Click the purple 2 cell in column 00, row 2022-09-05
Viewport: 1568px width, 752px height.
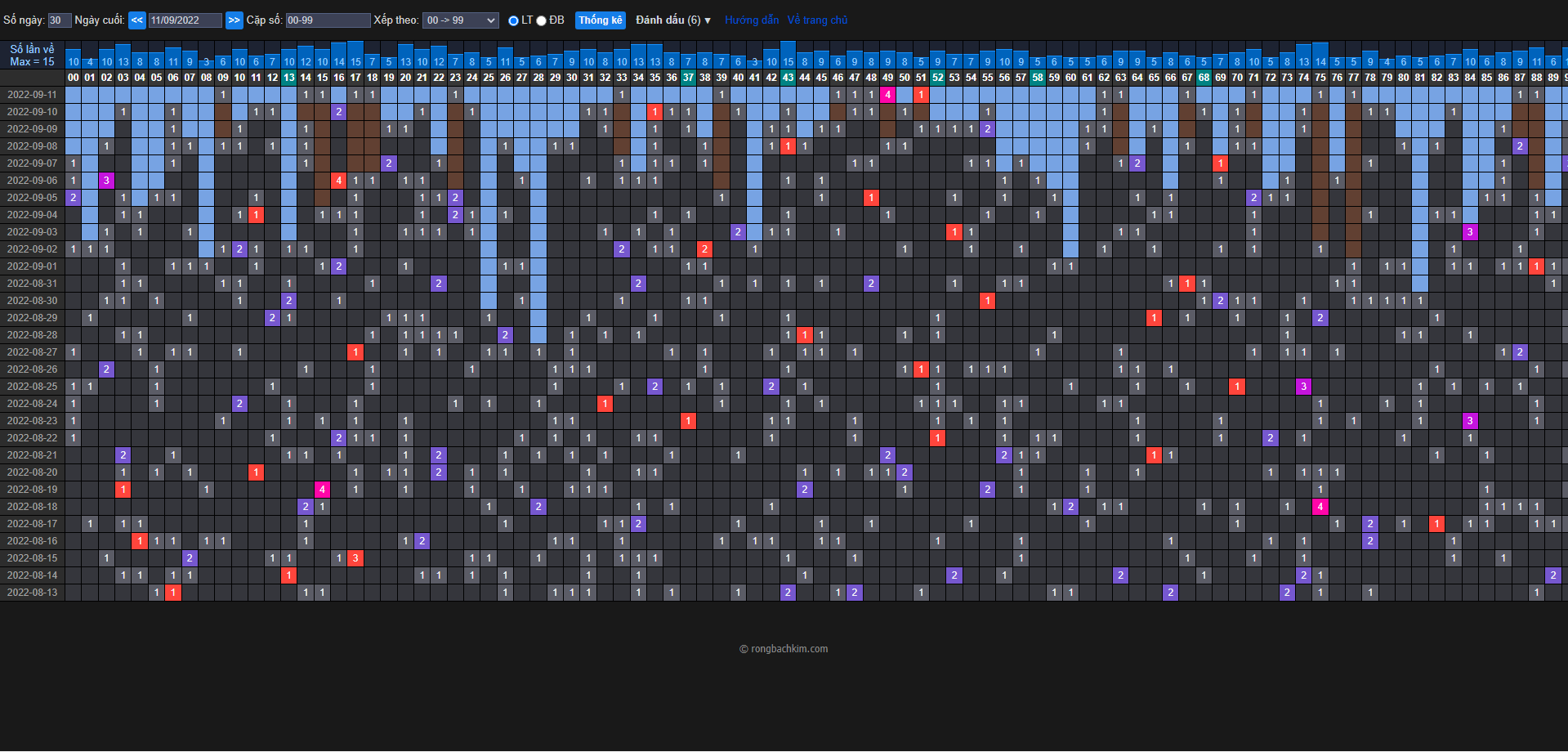(74, 198)
